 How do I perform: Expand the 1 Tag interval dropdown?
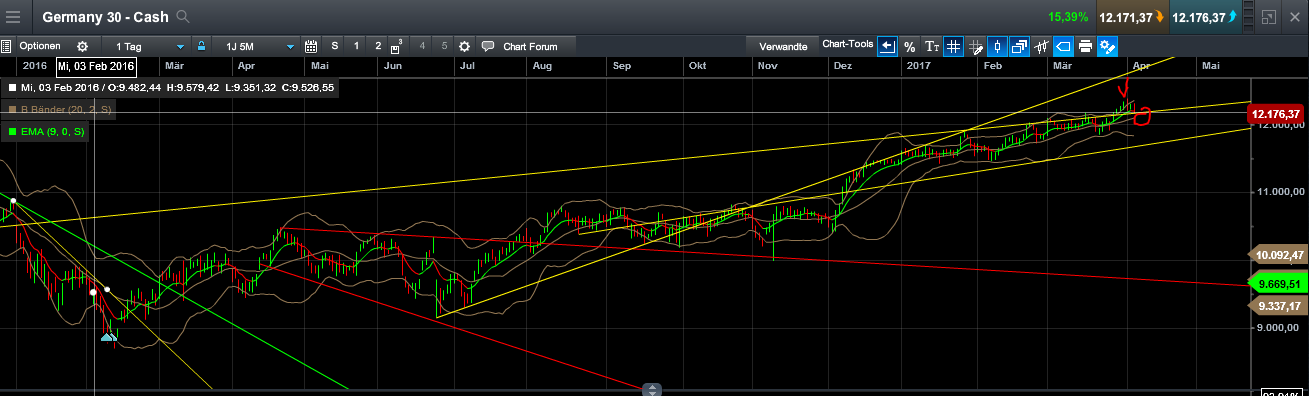point(150,47)
